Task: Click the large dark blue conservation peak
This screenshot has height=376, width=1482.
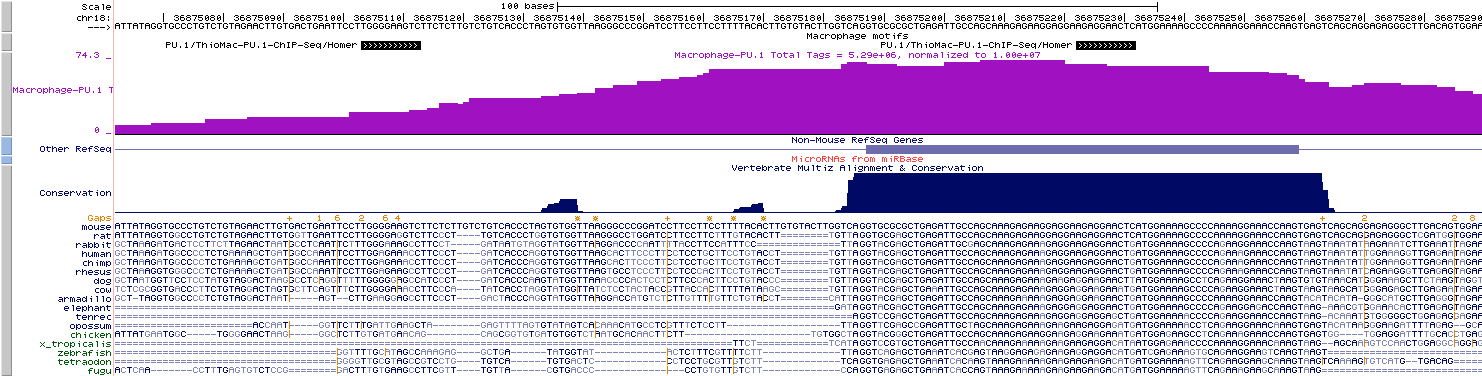Action: 1086,192
